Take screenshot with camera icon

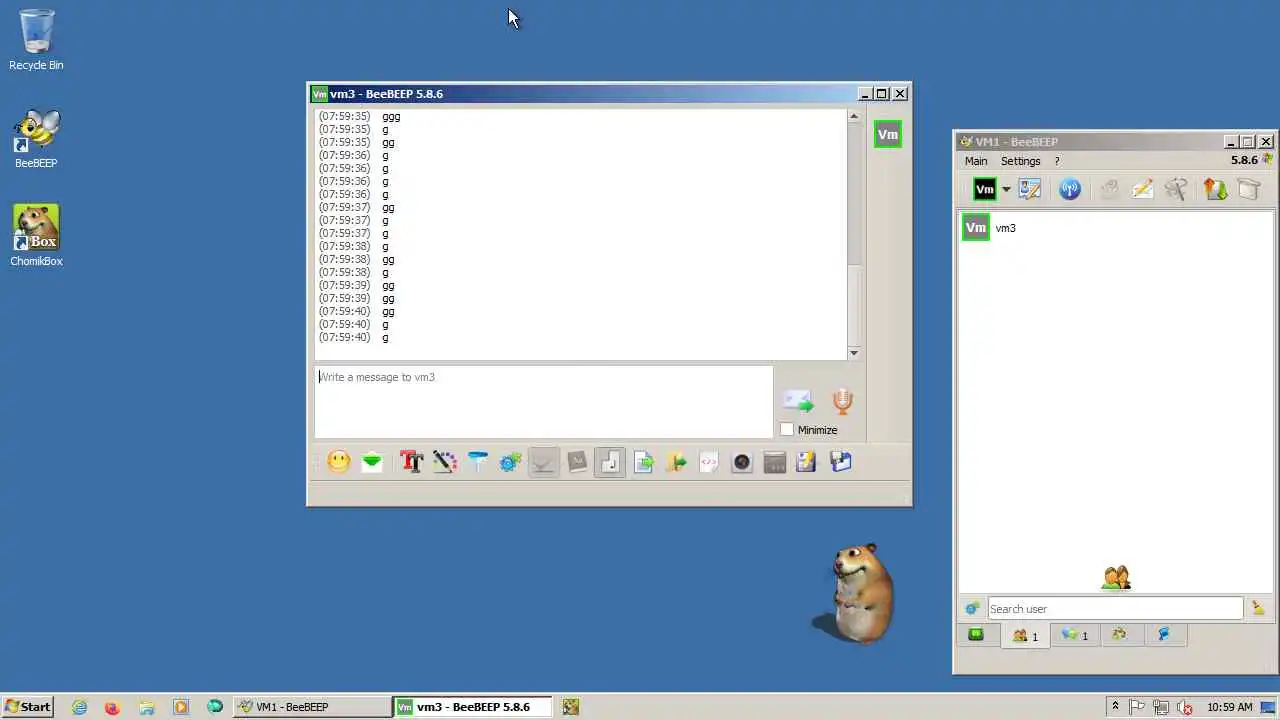(x=742, y=462)
